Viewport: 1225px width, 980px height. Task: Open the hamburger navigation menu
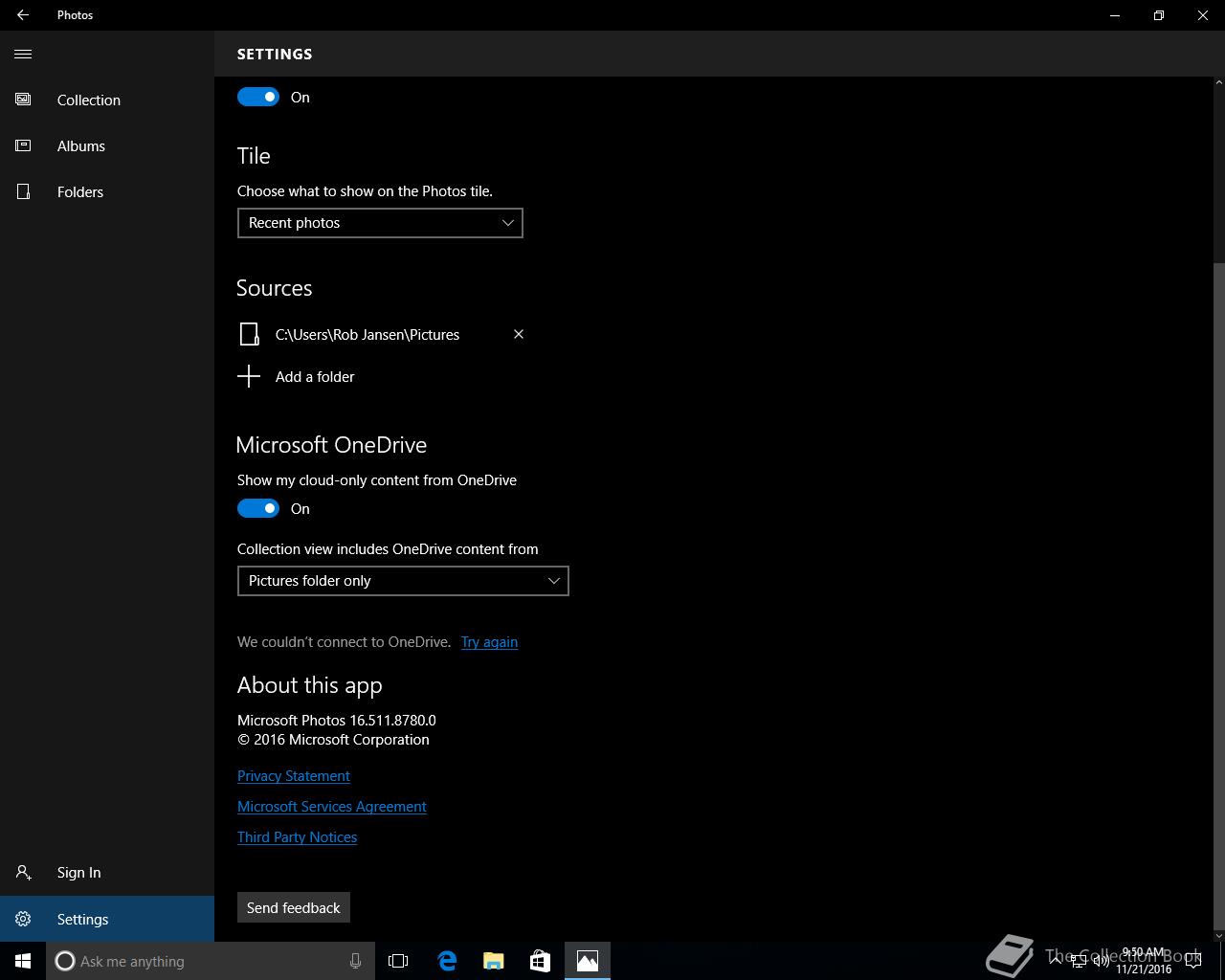(23, 54)
